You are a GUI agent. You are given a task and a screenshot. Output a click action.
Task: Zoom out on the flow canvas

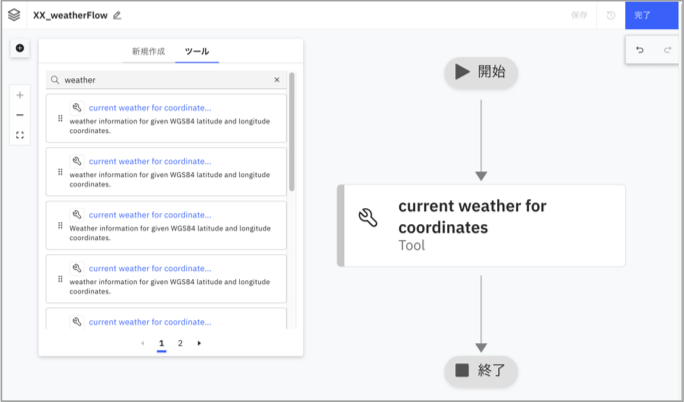pyautogui.click(x=20, y=115)
